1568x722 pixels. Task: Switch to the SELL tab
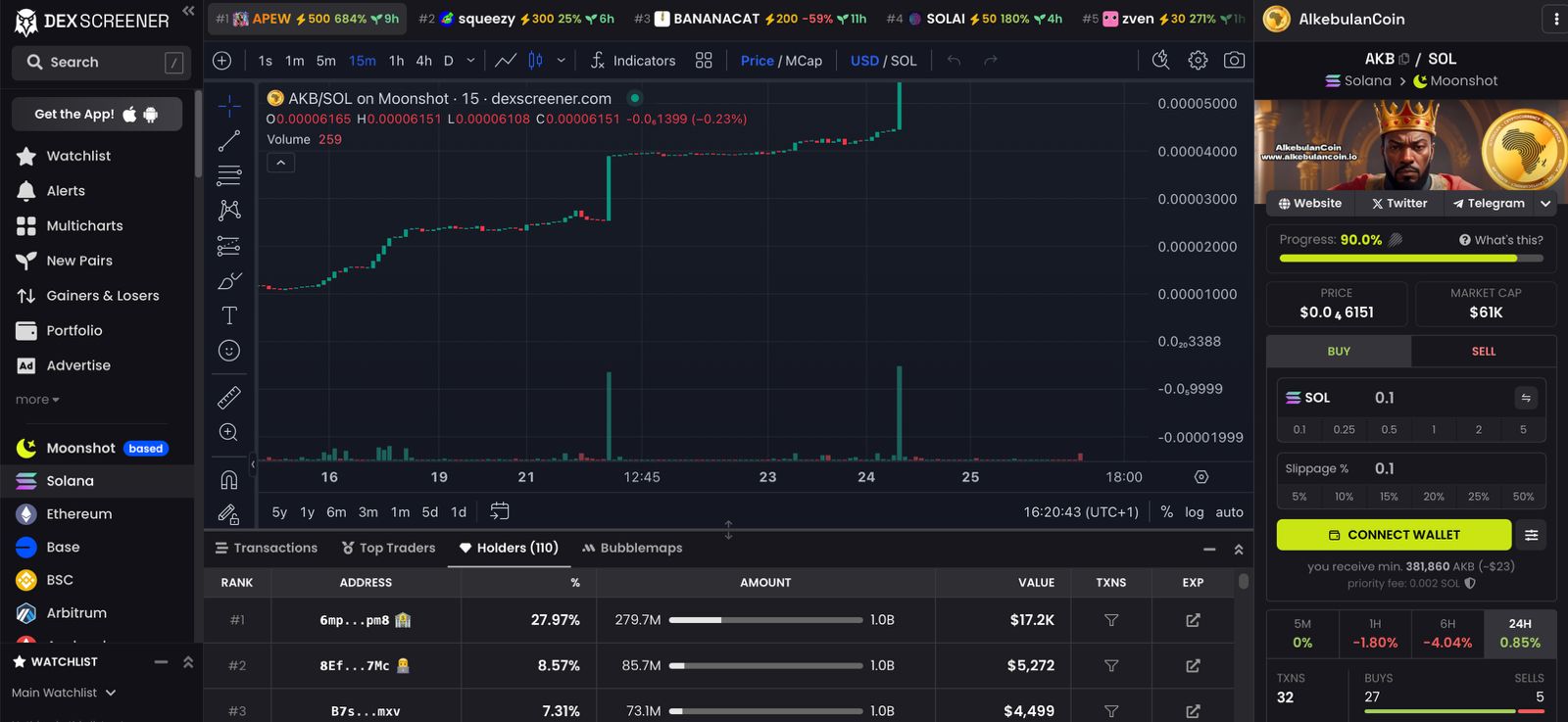[x=1484, y=352]
